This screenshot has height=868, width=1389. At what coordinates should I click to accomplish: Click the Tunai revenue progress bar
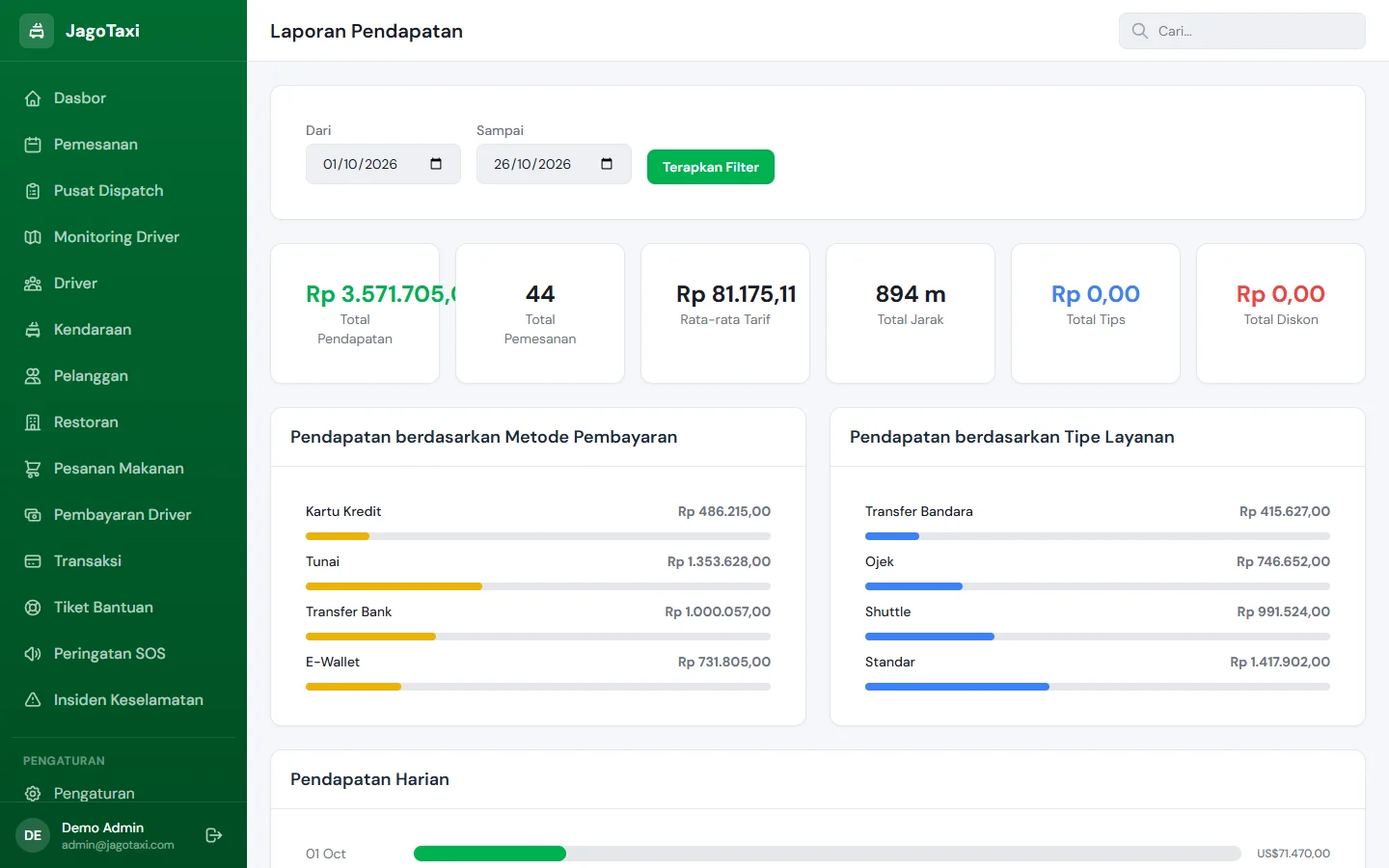tap(538, 586)
